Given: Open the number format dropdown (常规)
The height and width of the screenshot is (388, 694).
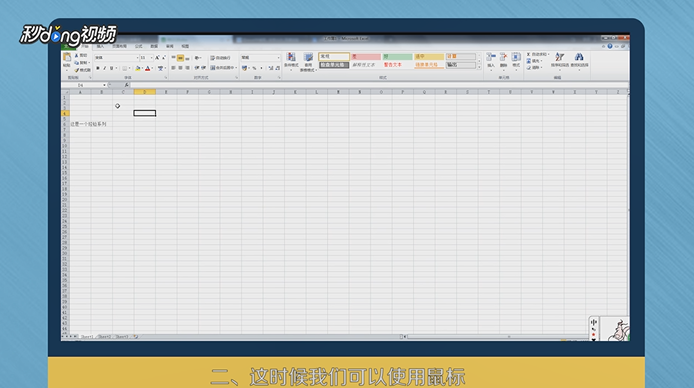Looking at the screenshot, I should pyautogui.click(x=278, y=58).
